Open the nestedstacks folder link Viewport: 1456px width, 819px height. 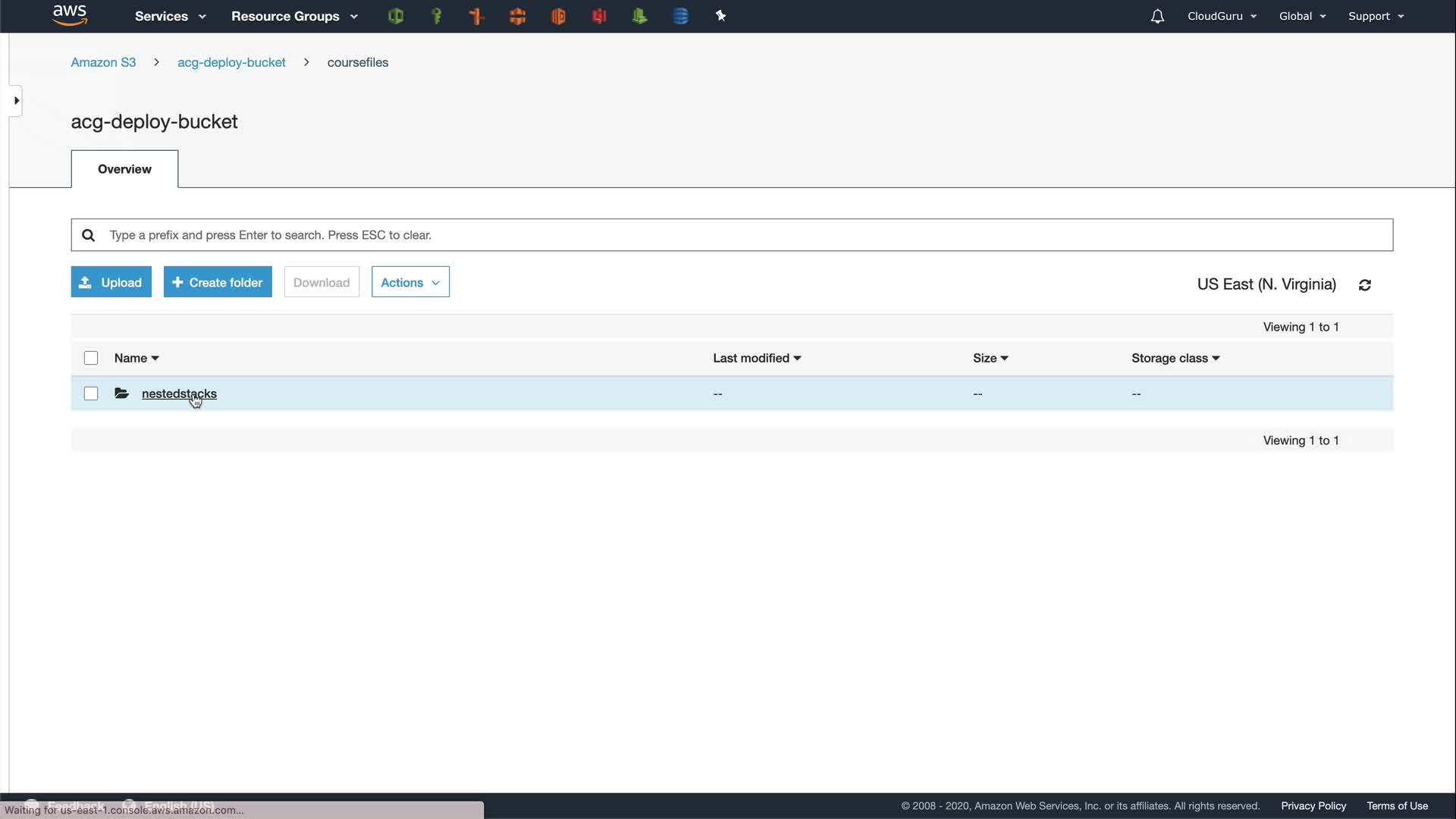coord(179,394)
